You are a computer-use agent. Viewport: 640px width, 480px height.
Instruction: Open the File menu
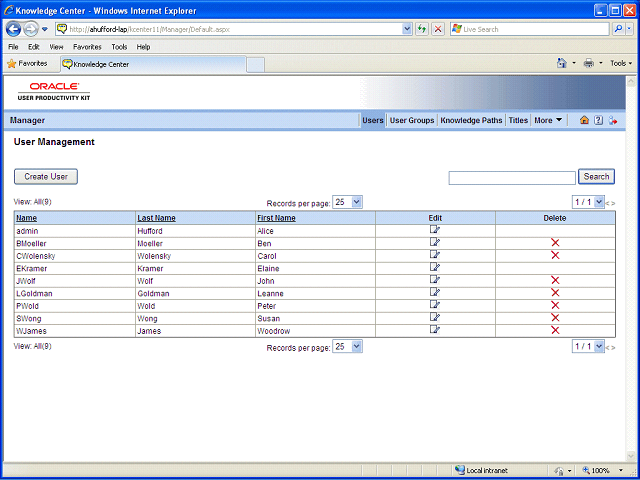tap(13, 47)
